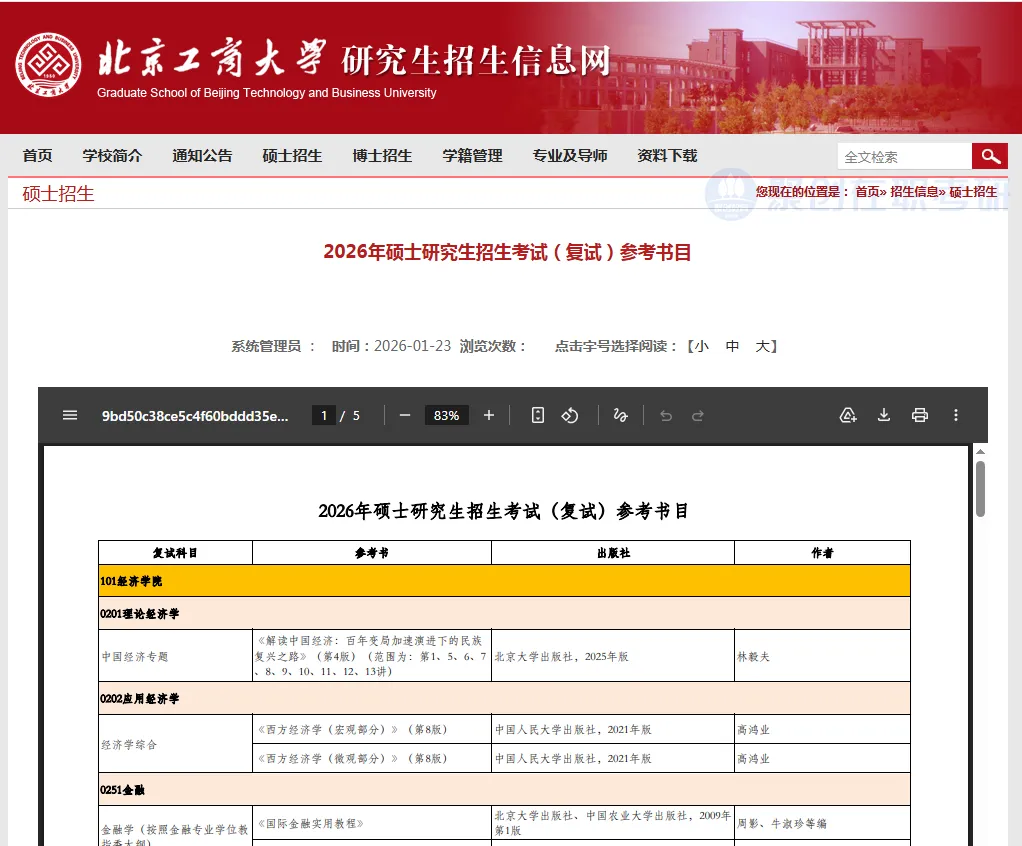
Task: Click the 西方经济学（微观部分） cell
Action: 372,759
